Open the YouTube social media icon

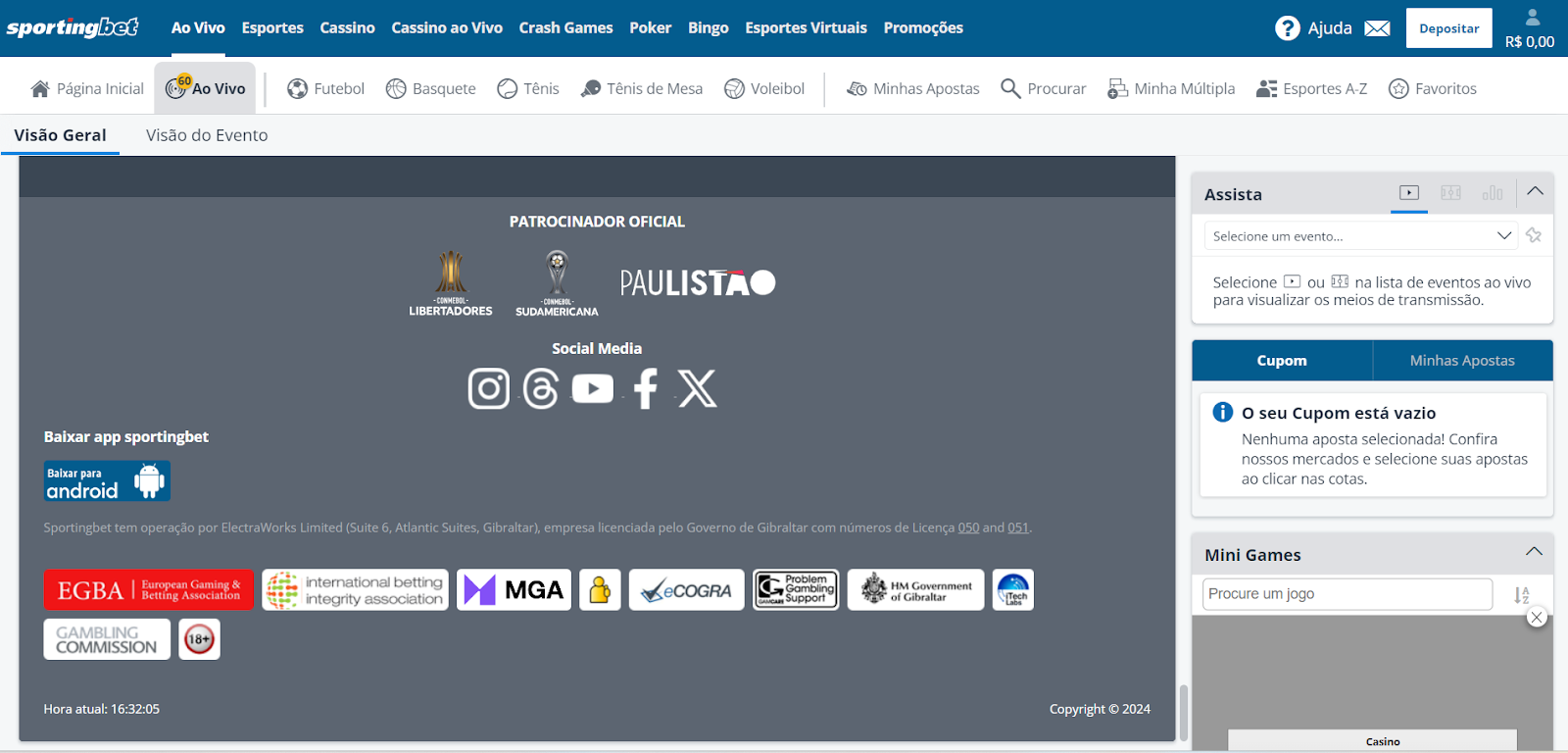[x=593, y=389]
